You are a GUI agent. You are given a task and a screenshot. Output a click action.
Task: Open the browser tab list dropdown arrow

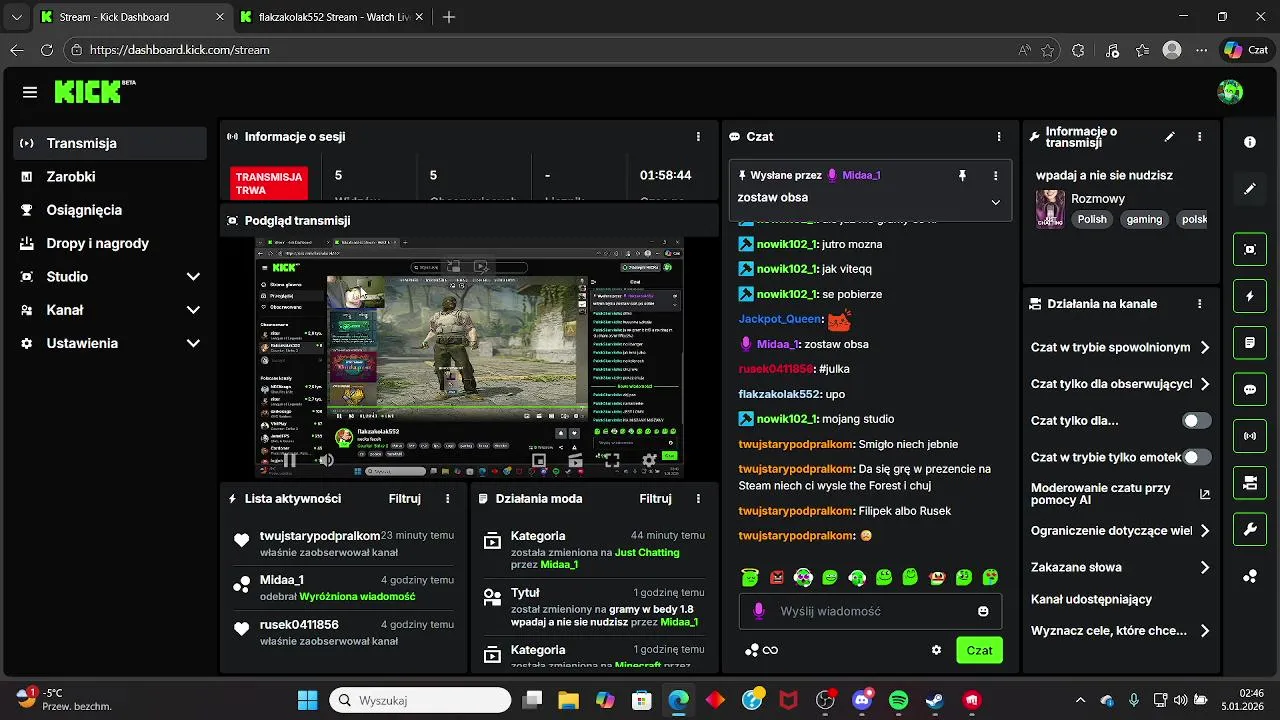click(x=16, y=17)
